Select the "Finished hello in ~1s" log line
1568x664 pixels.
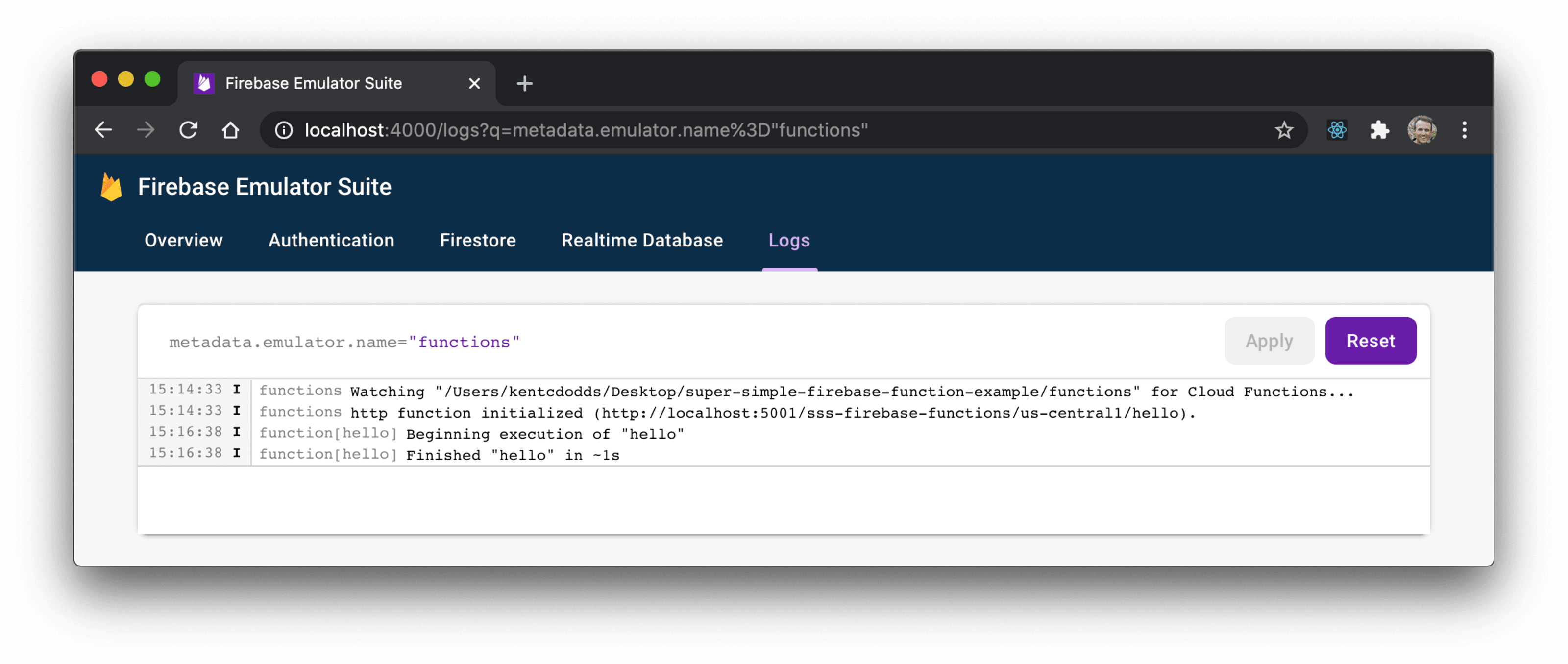784,455
